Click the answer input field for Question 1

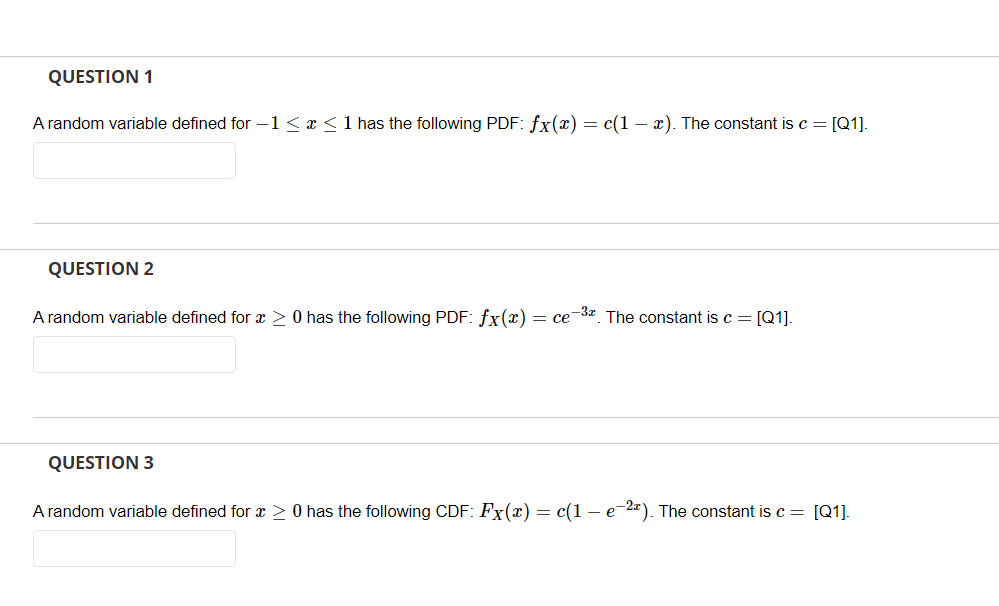pos(134,160)
